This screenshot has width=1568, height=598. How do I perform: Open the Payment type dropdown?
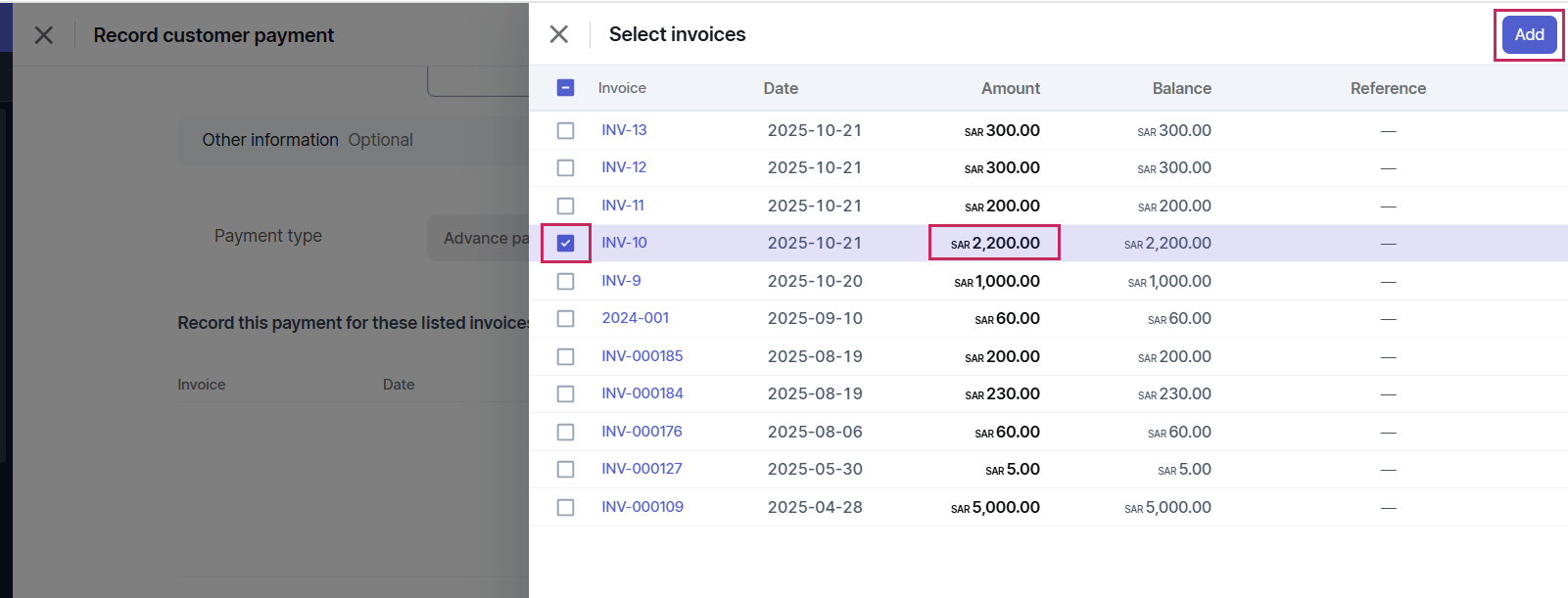tap(478, 238)
